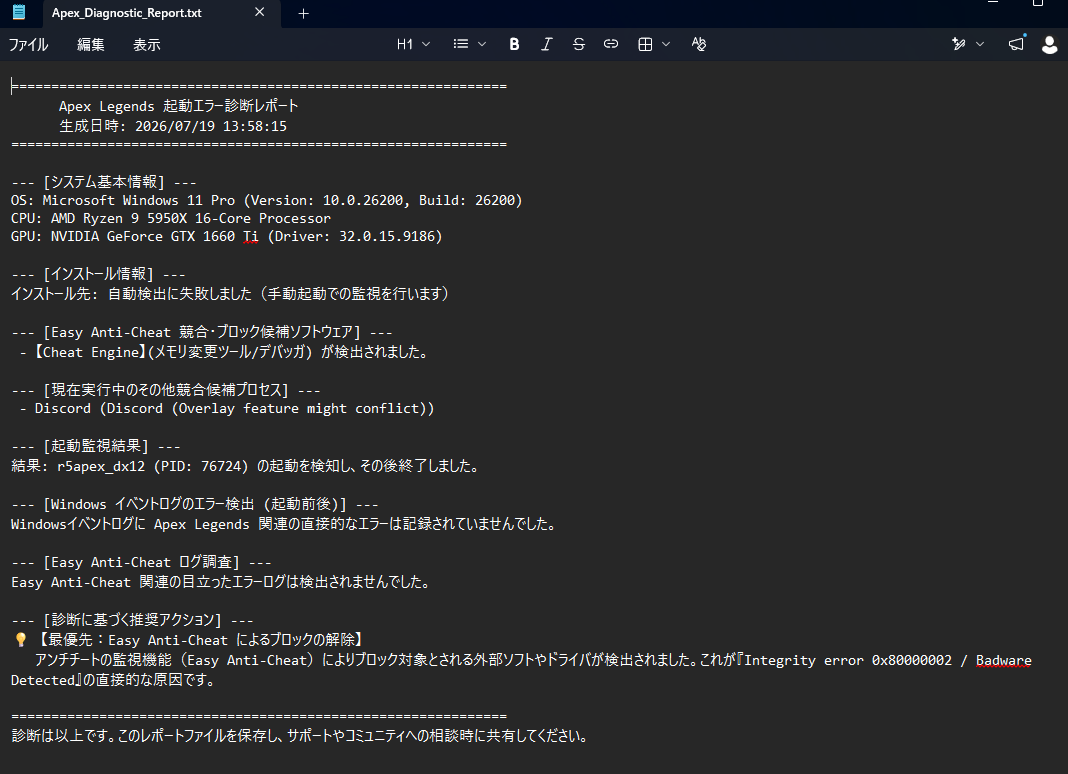Insert a link with the link icon

611,44
